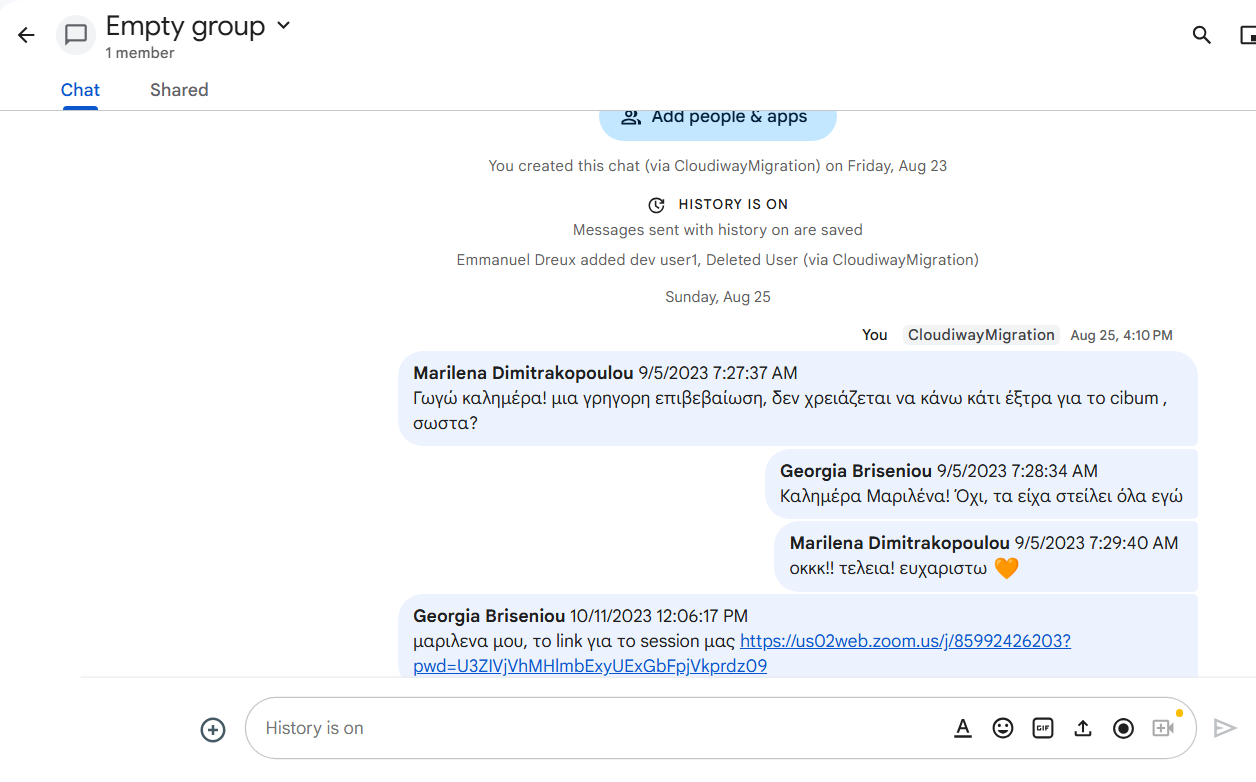
Task: Click the history clock icon
Action: coord(656,205)
